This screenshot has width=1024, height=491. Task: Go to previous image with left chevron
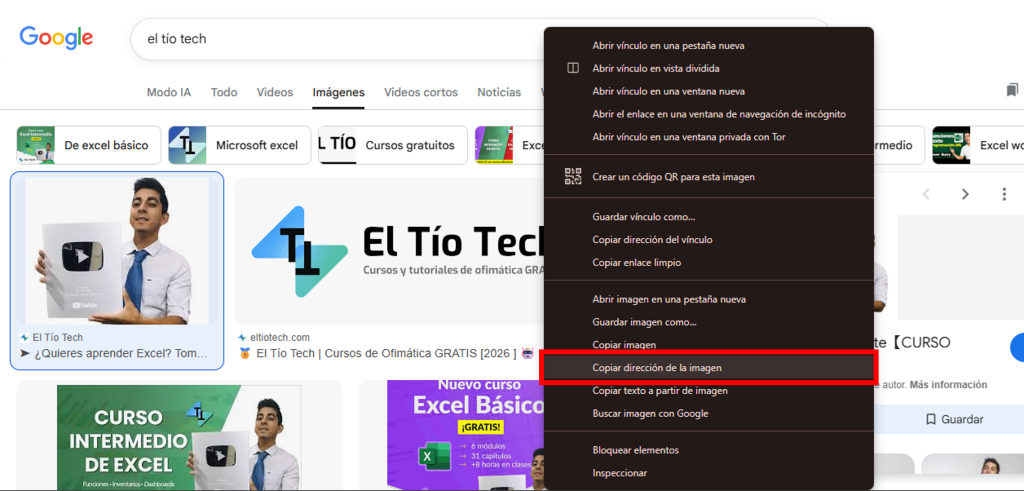coord(926,194)
